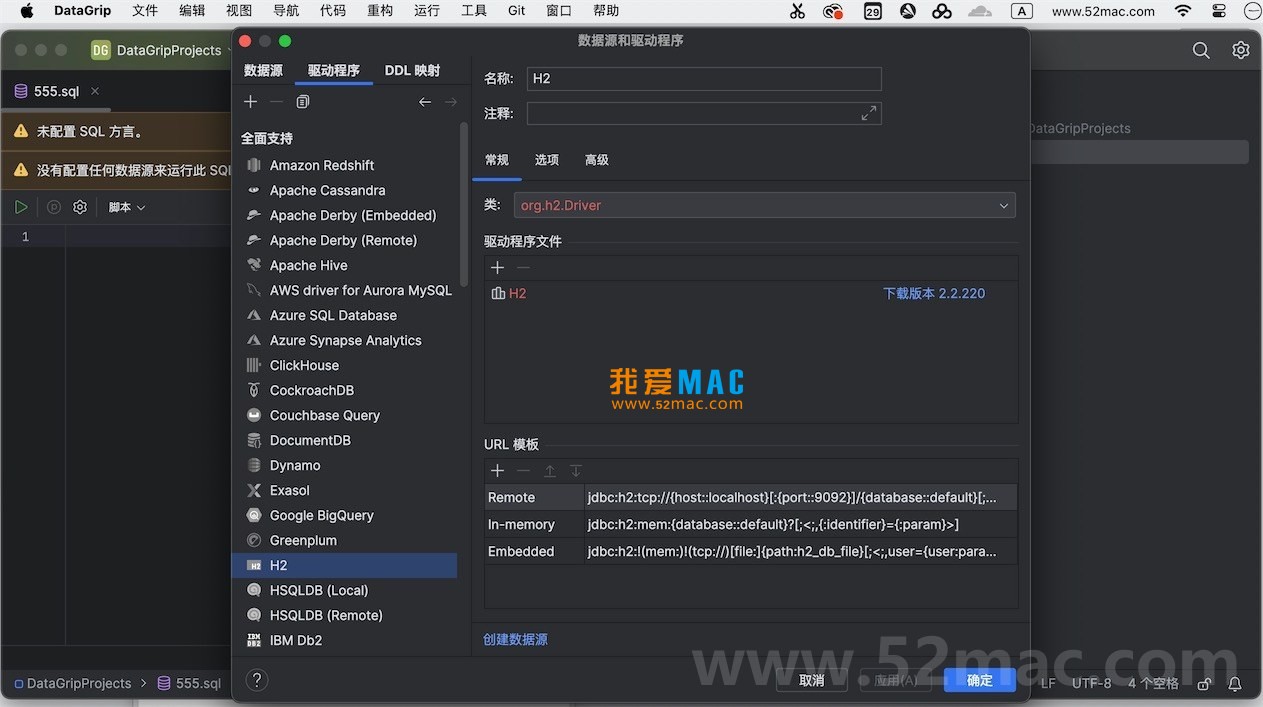1263x707 pixels.
Task: Switch input source via the A icon
Action: coord(1022,11)
